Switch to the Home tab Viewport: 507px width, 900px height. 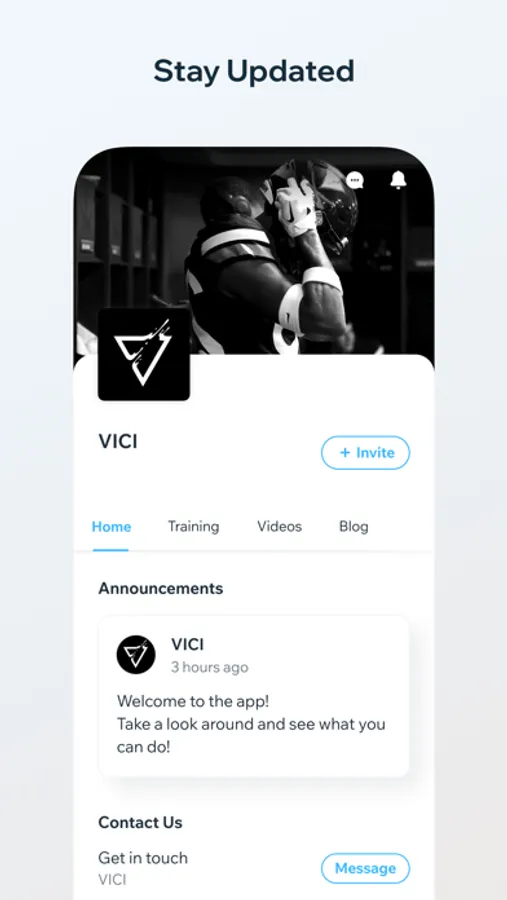point(111,527)
